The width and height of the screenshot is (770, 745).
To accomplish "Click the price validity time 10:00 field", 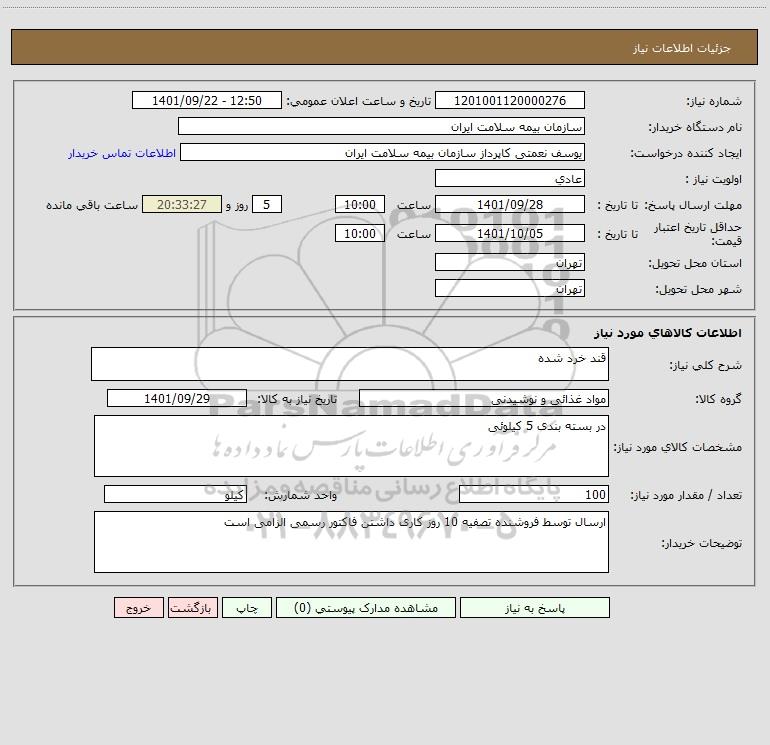I will [x=359, y=233].
